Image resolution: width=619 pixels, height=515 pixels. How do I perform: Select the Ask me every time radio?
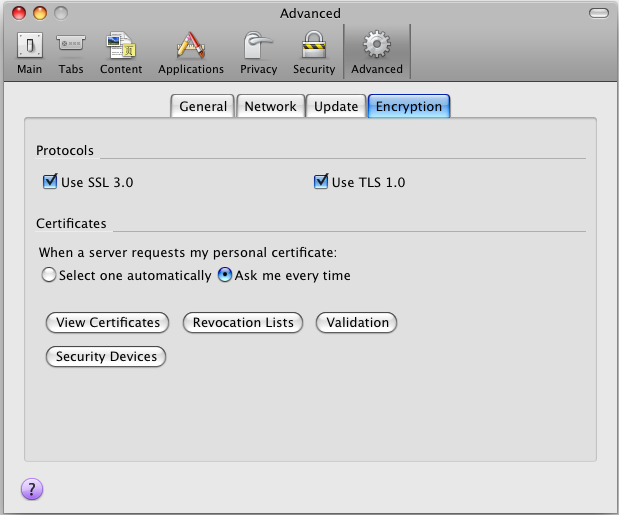coord(225,275)
